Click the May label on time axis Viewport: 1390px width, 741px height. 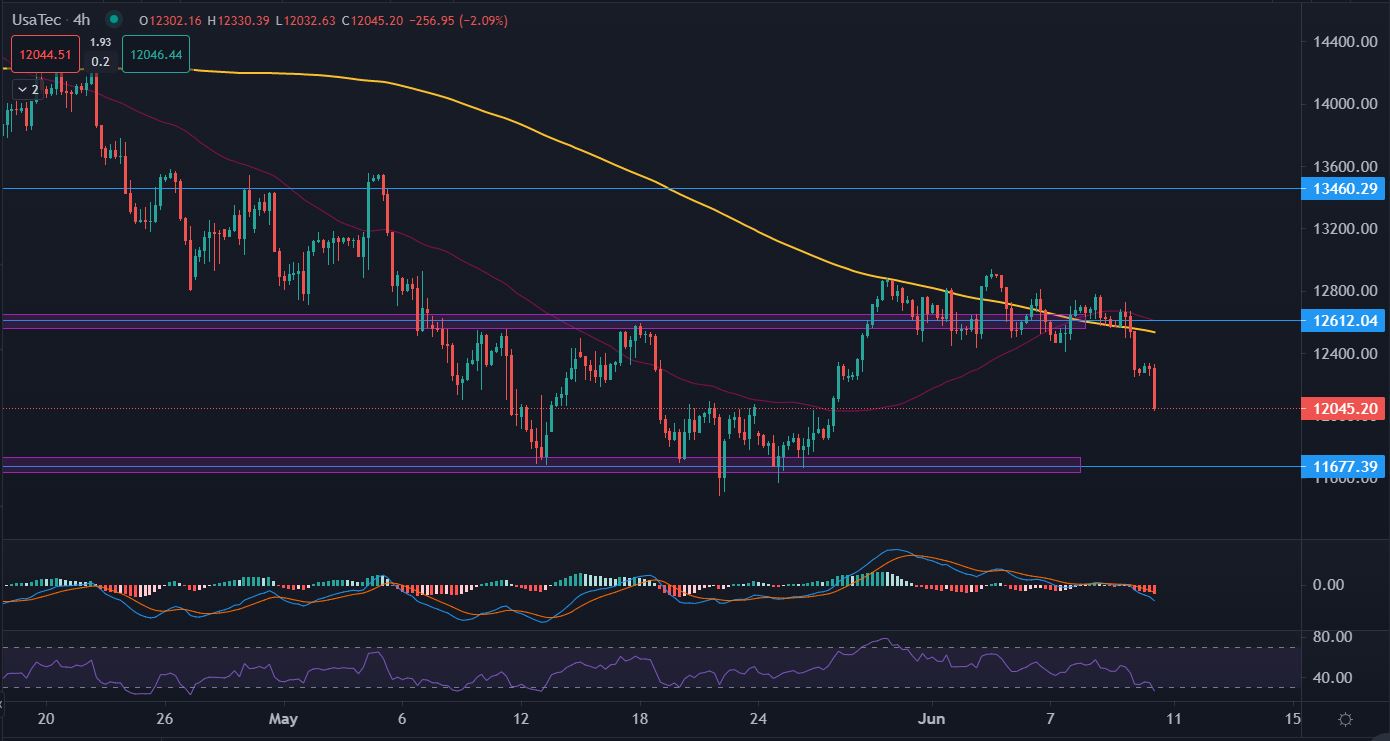tap(284, 719)
